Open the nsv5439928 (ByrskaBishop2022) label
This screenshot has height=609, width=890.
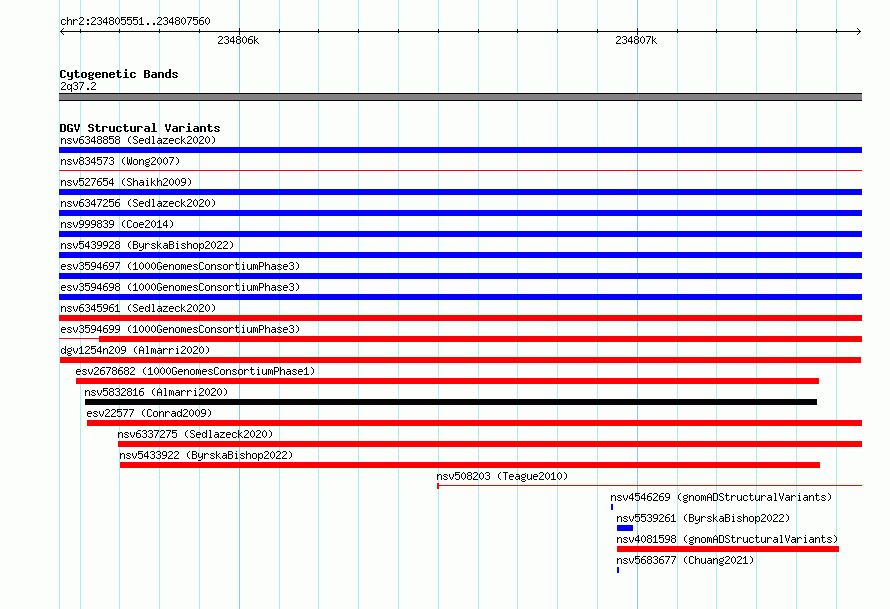click(147, 245)
